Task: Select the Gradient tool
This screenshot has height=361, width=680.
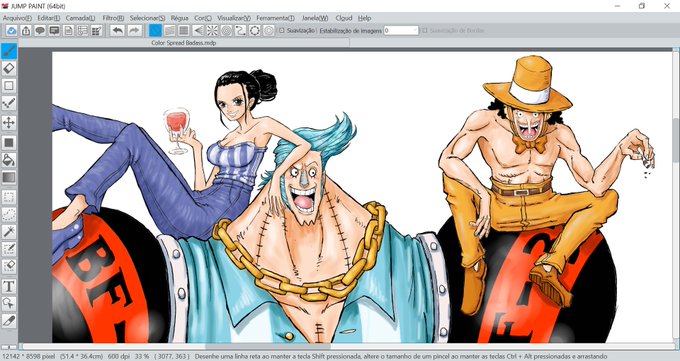Action: pyautogui.click(x=9, y=177)
